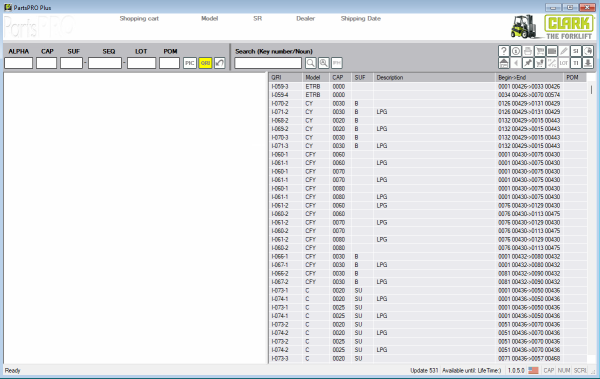Select row I-059-4 in the list

coord(428,95)
